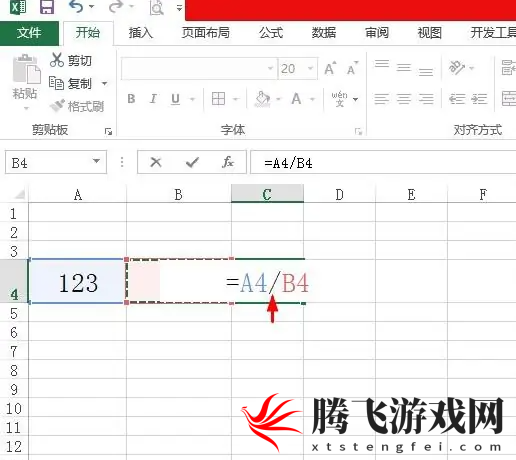Click the Insert Function fx icon
The image size is (516, 460).
[228, 162]
